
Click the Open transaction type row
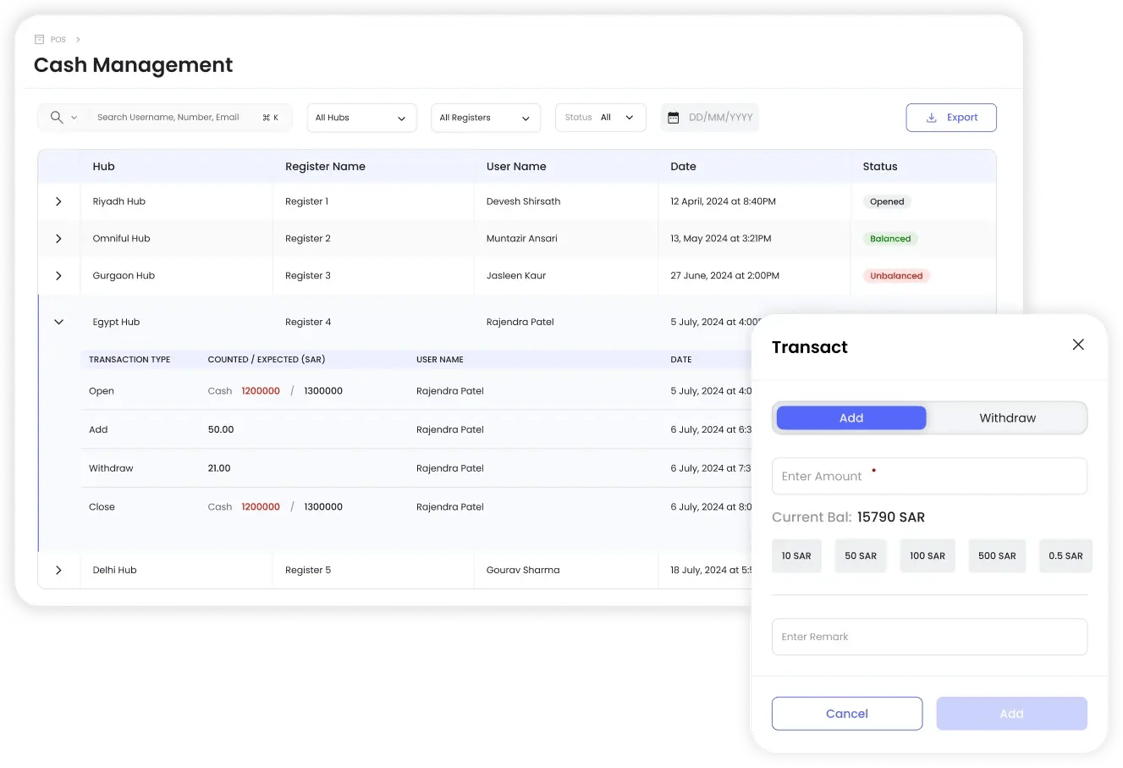click(102, 391)
